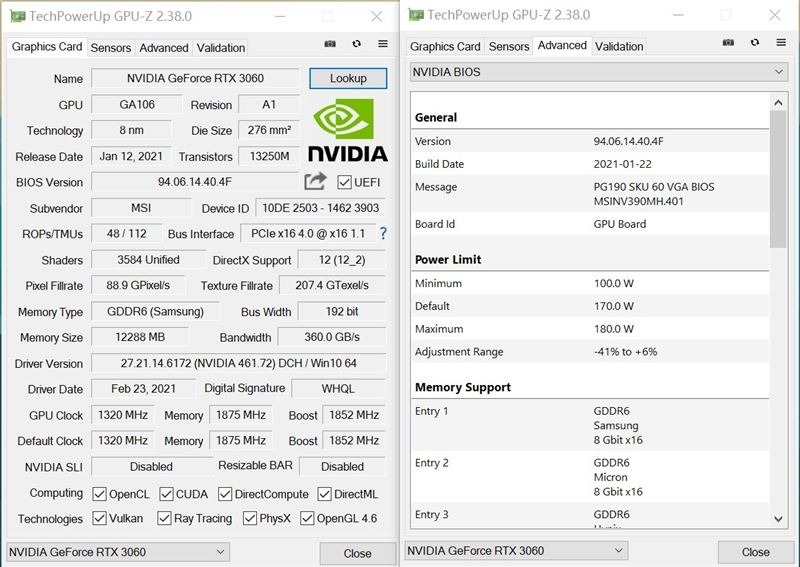Click the BIOS export share icon

[315, 181]
